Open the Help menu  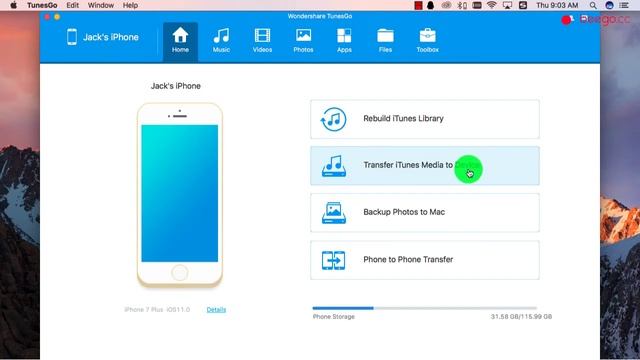coord(130,5)
